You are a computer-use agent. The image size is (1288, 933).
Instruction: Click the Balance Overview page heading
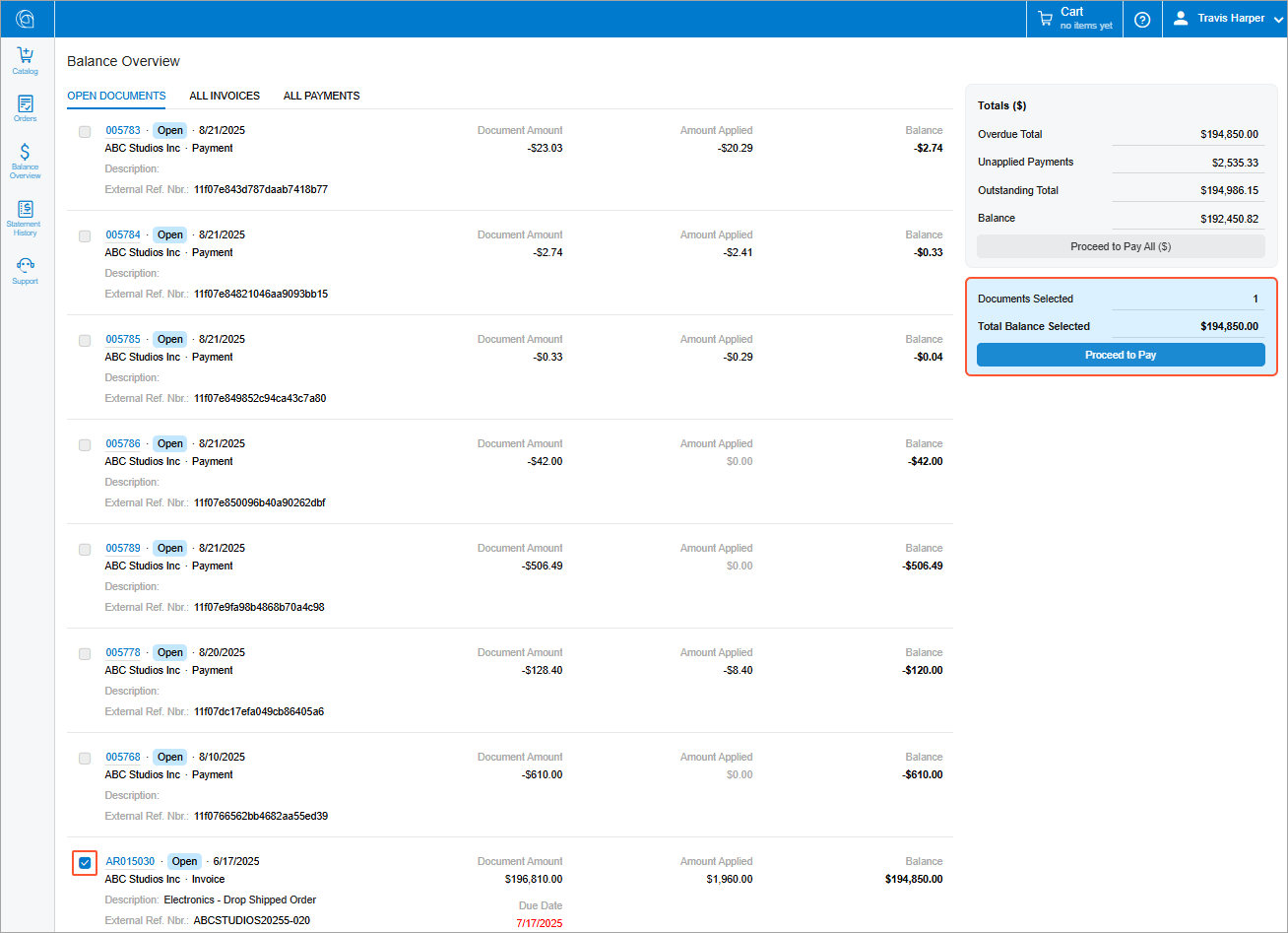coord(123,61)
